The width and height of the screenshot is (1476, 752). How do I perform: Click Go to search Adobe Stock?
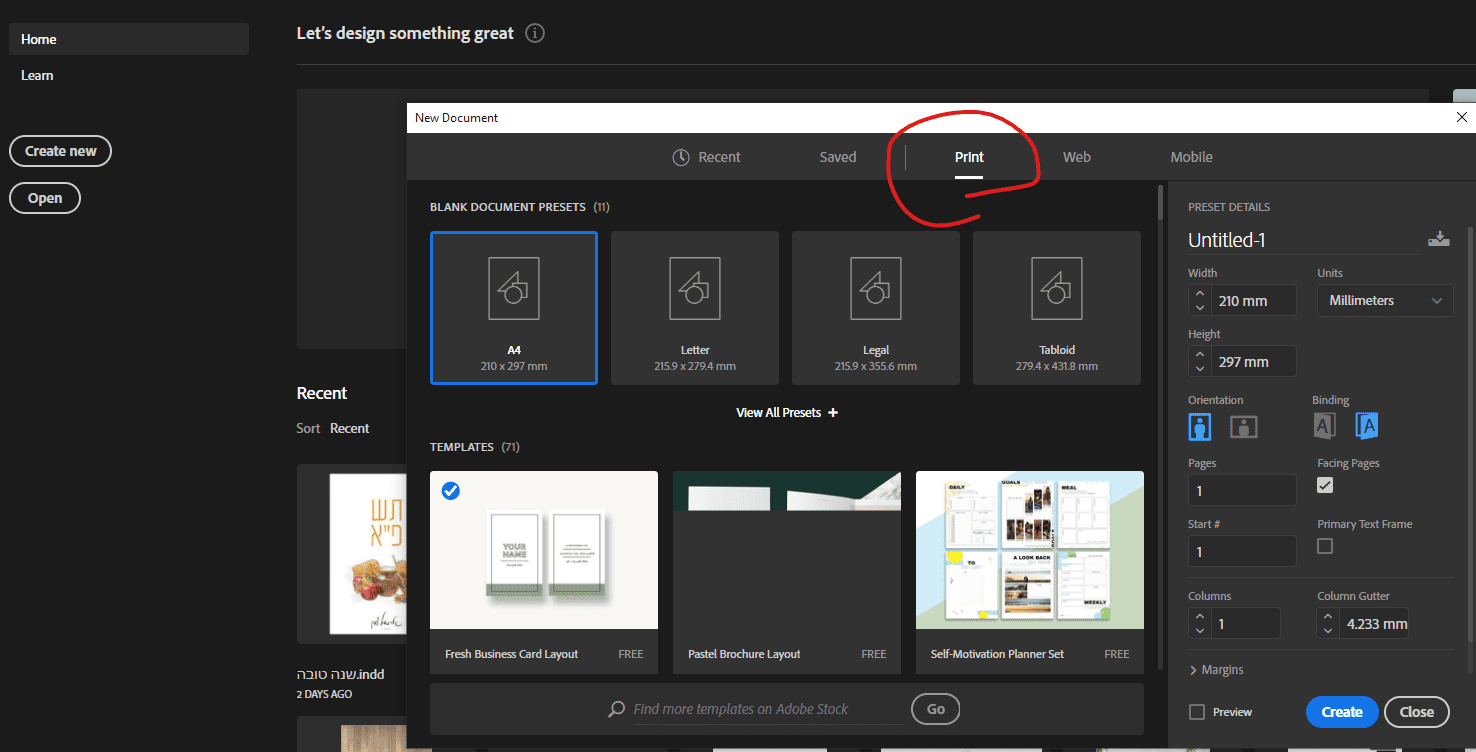point(936,709)
